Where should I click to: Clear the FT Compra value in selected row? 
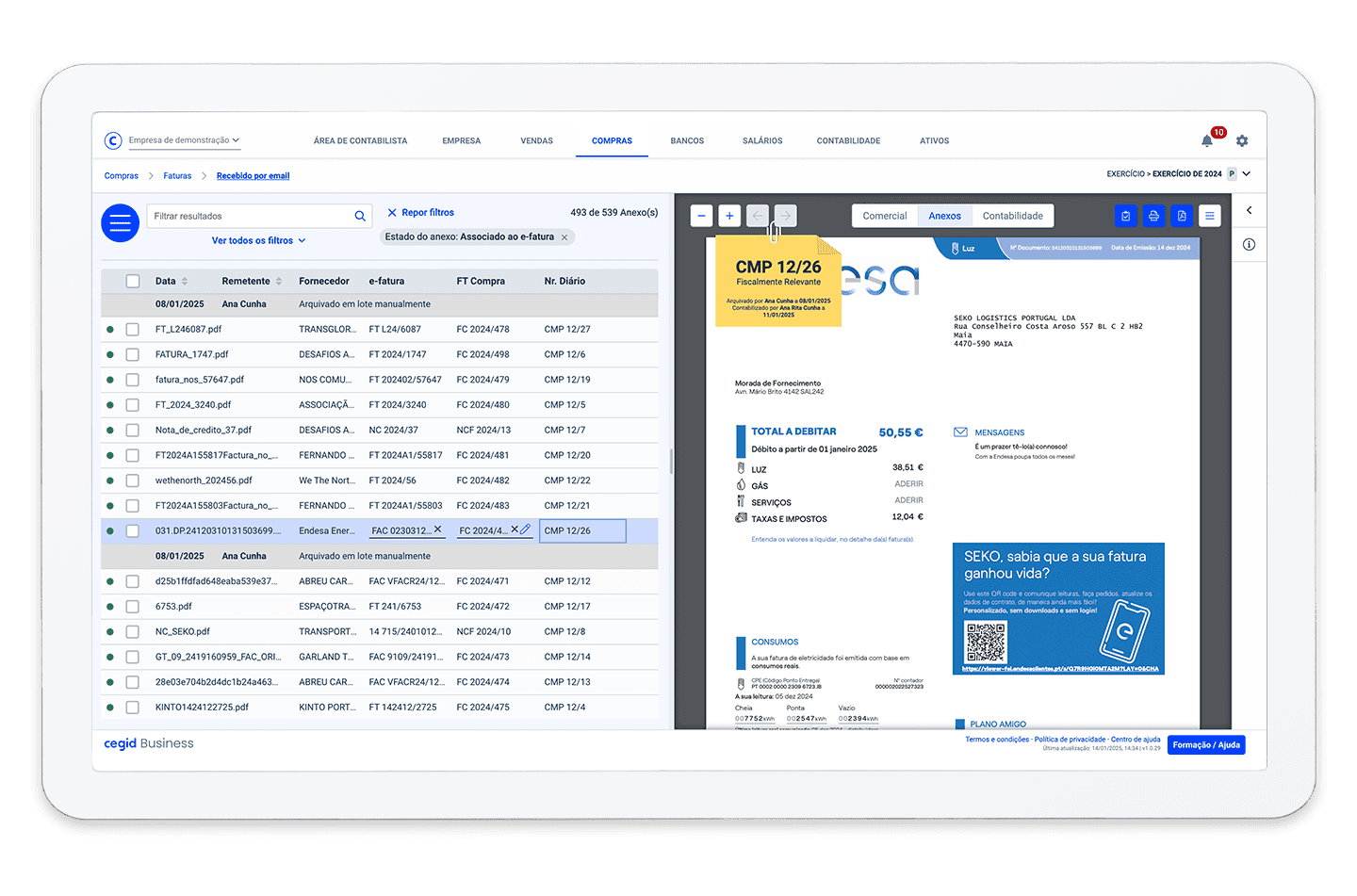[515, 529]
